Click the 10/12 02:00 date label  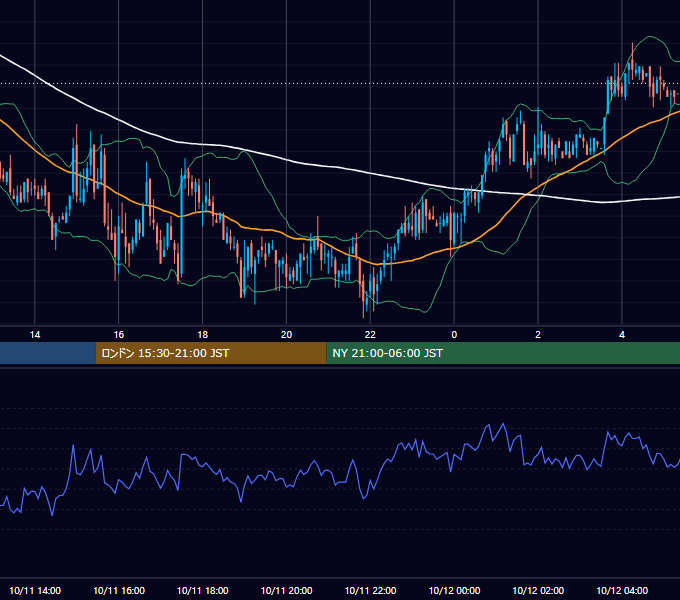[x=538, y=590]
